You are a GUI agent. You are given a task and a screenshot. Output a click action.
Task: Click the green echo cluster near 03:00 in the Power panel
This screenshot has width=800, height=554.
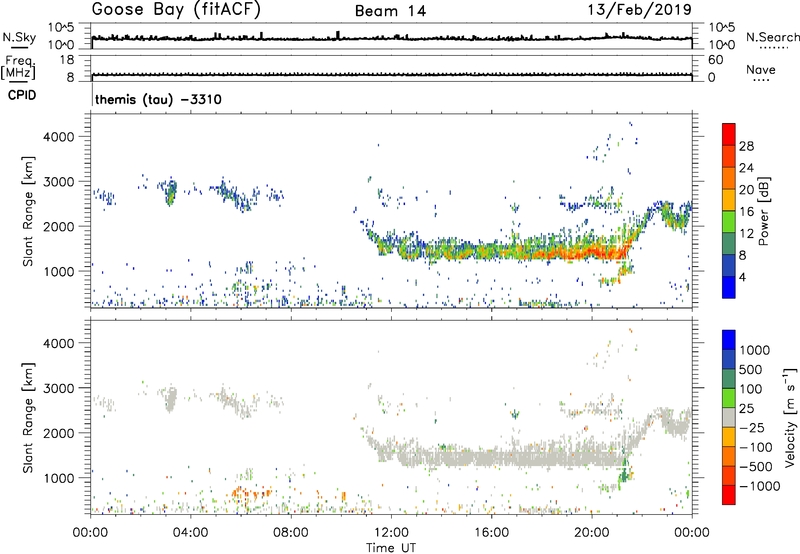(x=171, y=194)
